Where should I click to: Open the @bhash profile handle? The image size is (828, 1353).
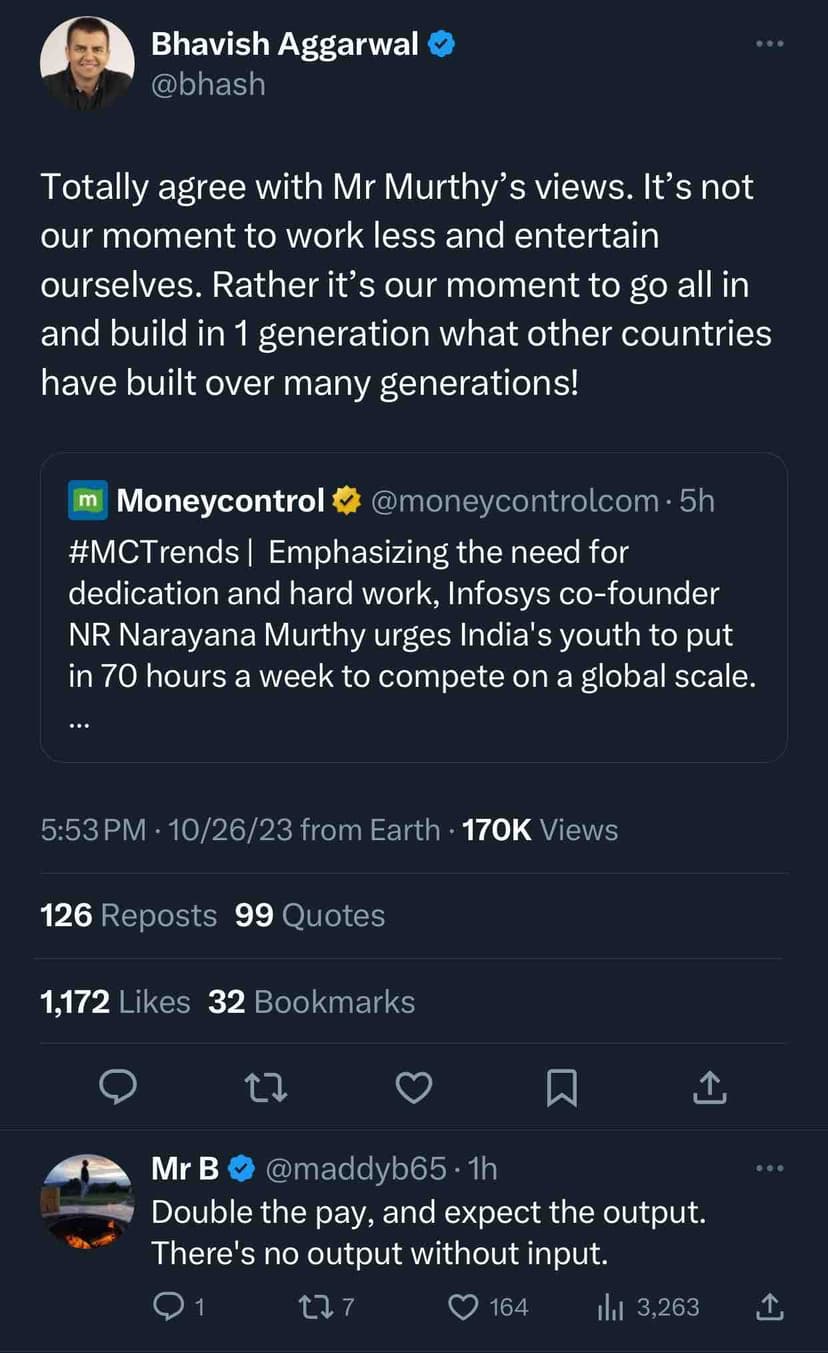coord(208,84)
